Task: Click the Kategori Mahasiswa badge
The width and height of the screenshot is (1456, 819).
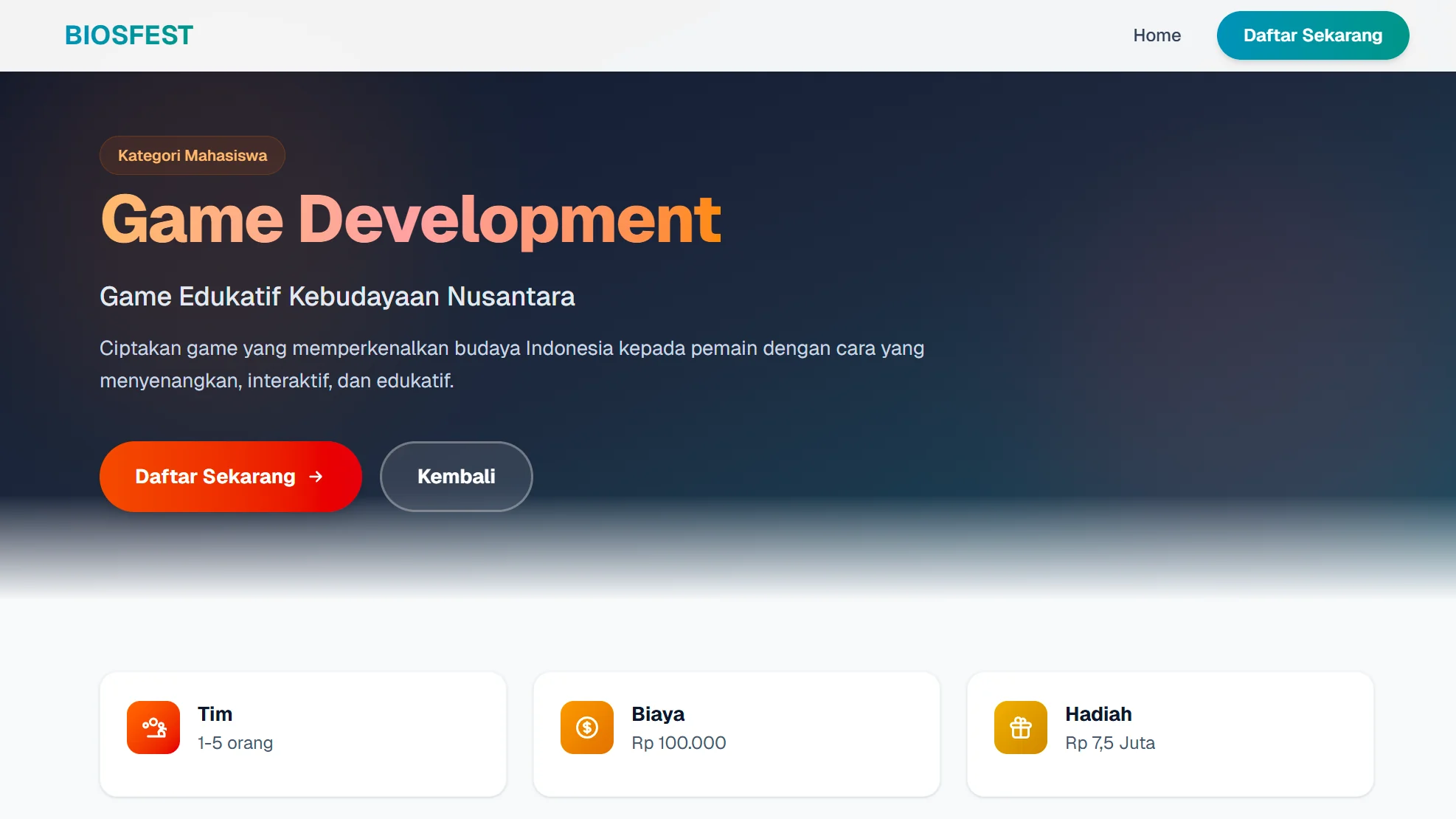Action: [193, 156]
